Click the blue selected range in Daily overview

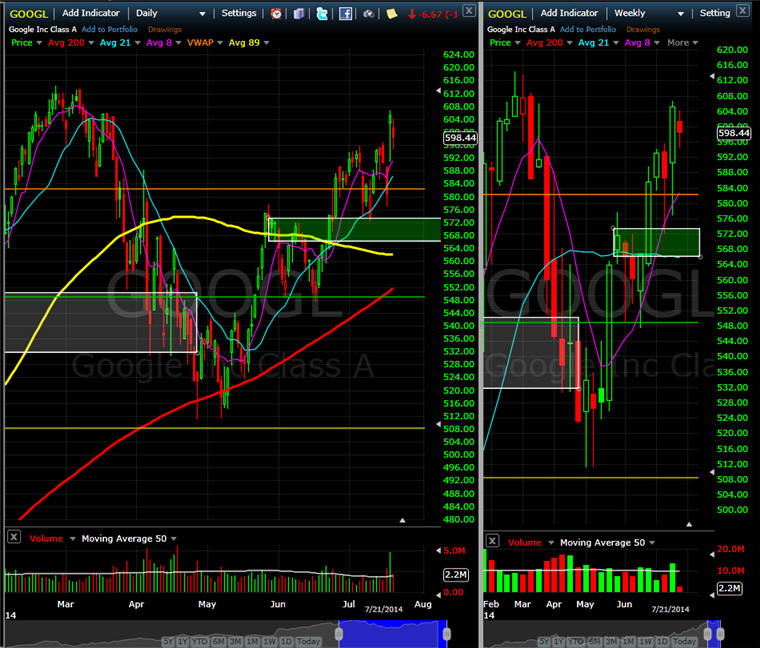pos(393,633)
